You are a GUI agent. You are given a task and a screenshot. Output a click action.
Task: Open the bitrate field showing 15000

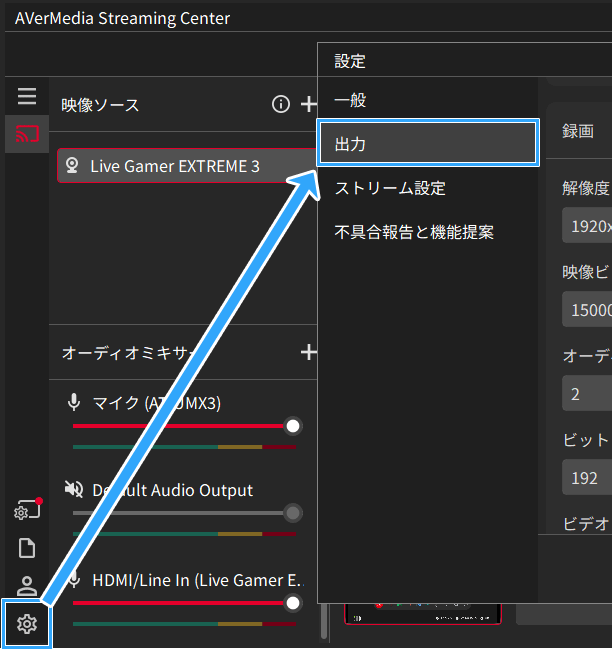[x=587, y=309]
